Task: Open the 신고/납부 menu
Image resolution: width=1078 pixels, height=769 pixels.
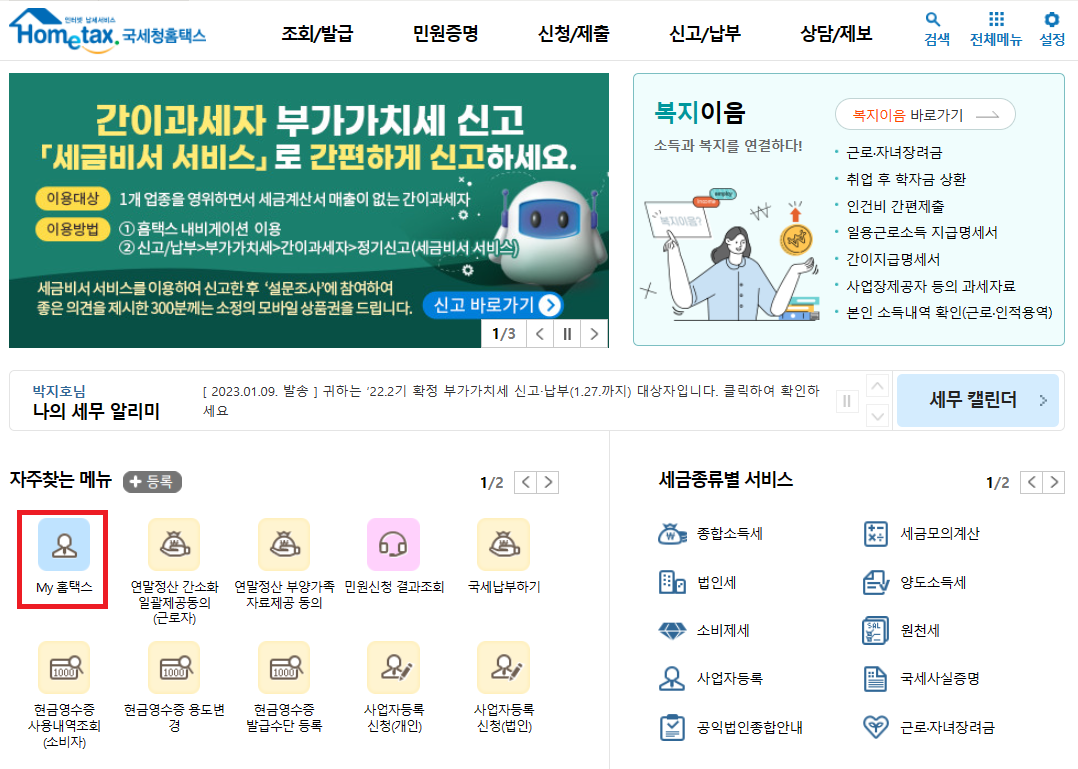Action: (x=707, y=33)
